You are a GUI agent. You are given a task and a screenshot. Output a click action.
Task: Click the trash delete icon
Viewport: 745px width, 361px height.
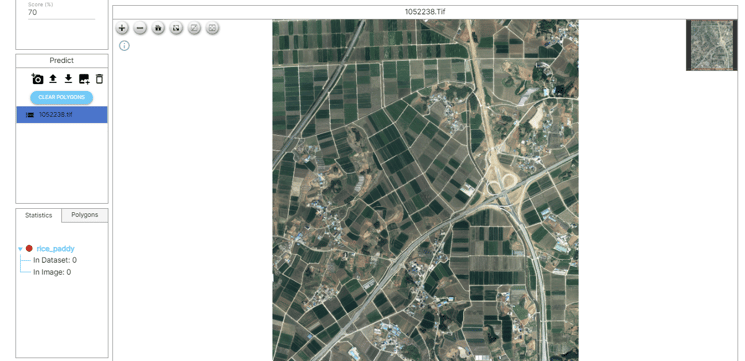point(99,79)
